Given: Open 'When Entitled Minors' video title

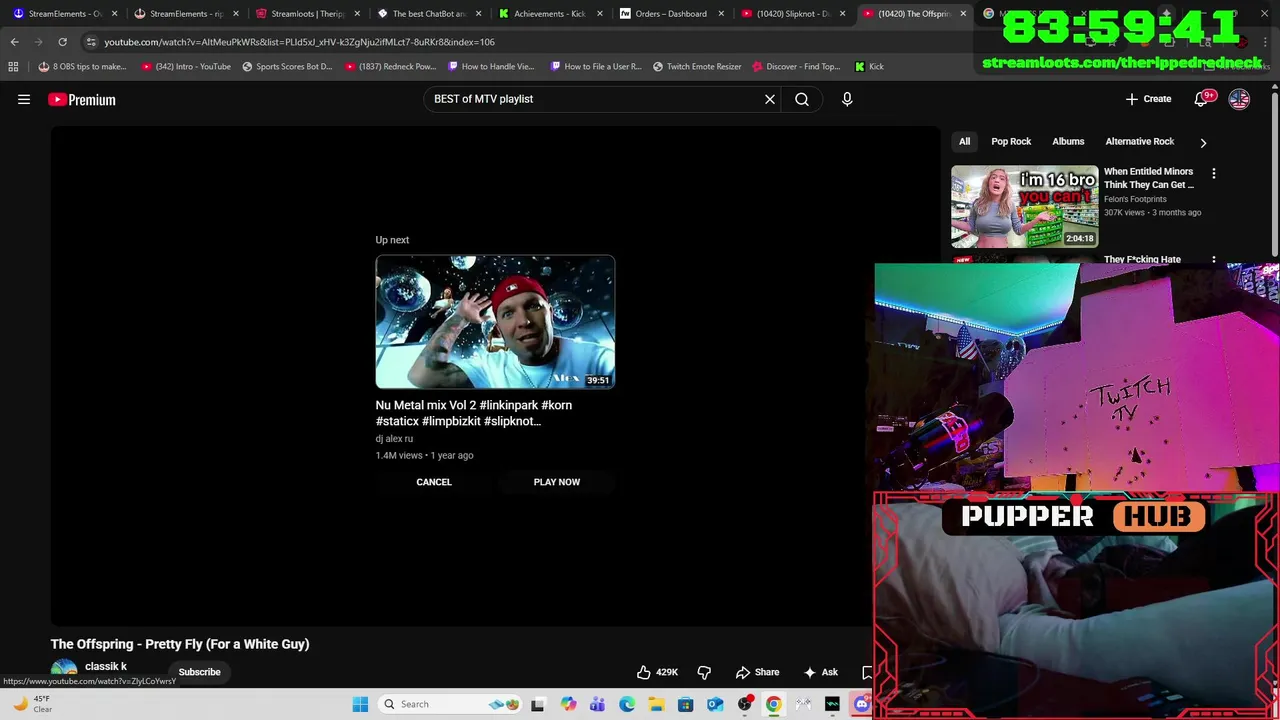Looking at the screenshot, I should [1149, 178].
